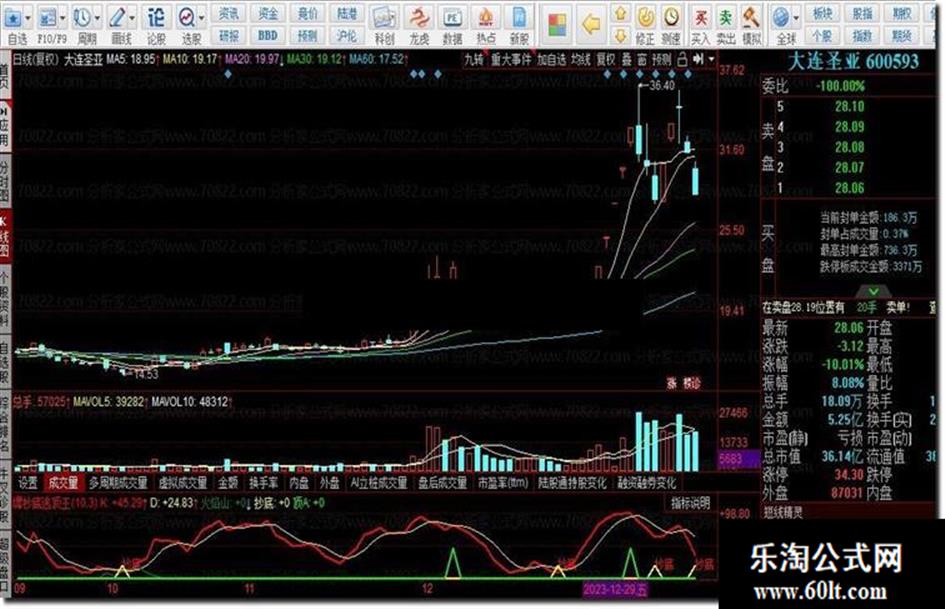Click the 沪伦 toolbar button
945x609 pixels.
(347, 36)
